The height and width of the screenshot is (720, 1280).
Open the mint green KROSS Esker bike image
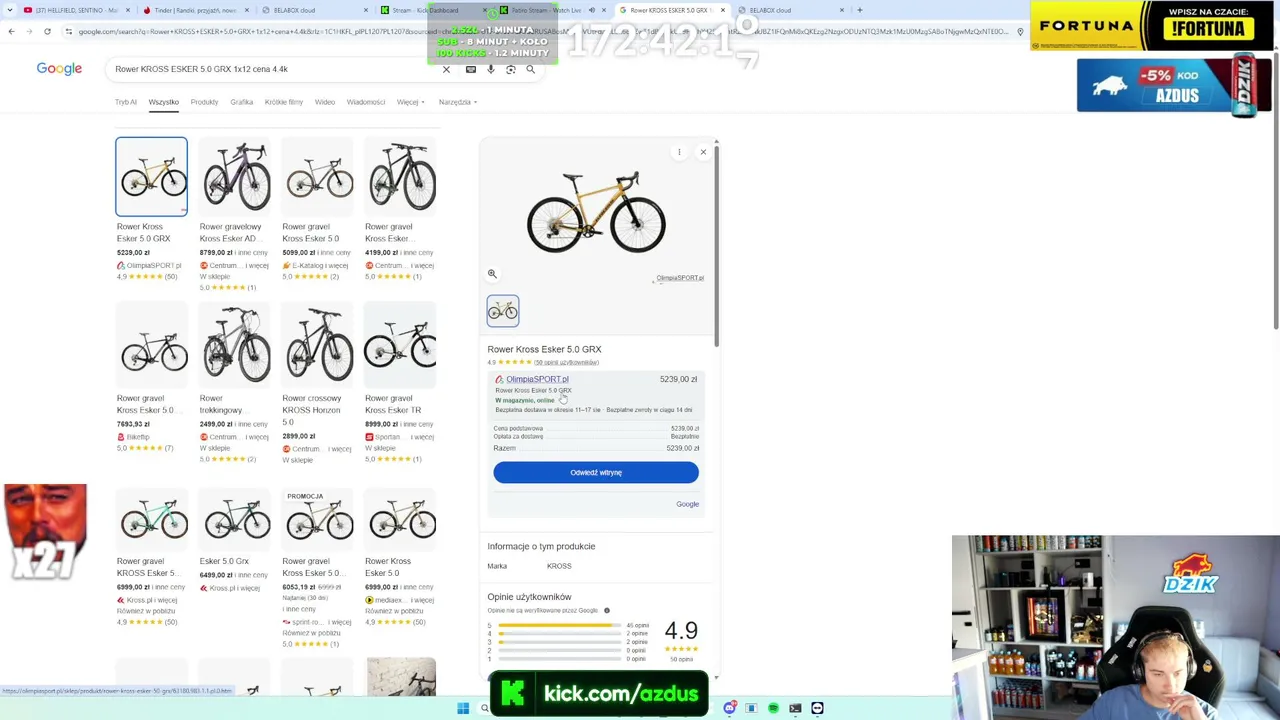(152, 520)
